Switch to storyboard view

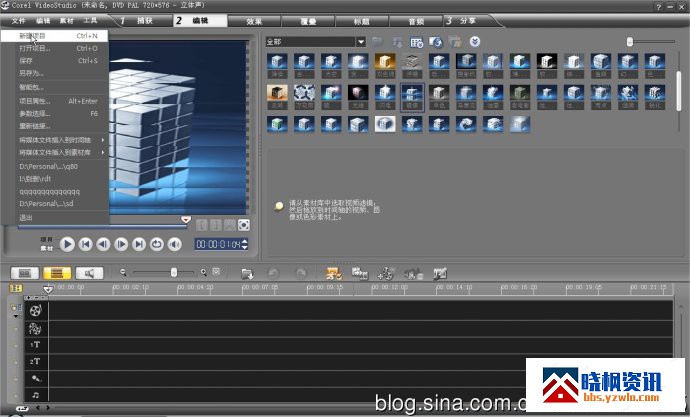23,272
